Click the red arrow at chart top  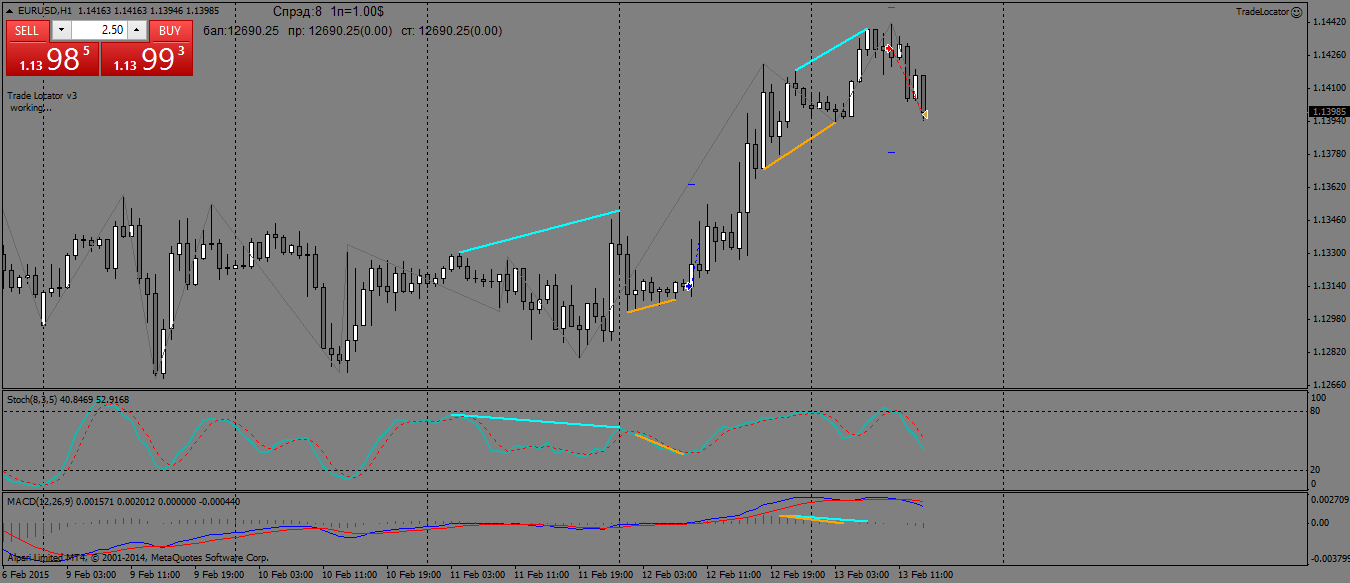(x=889, y=48)
